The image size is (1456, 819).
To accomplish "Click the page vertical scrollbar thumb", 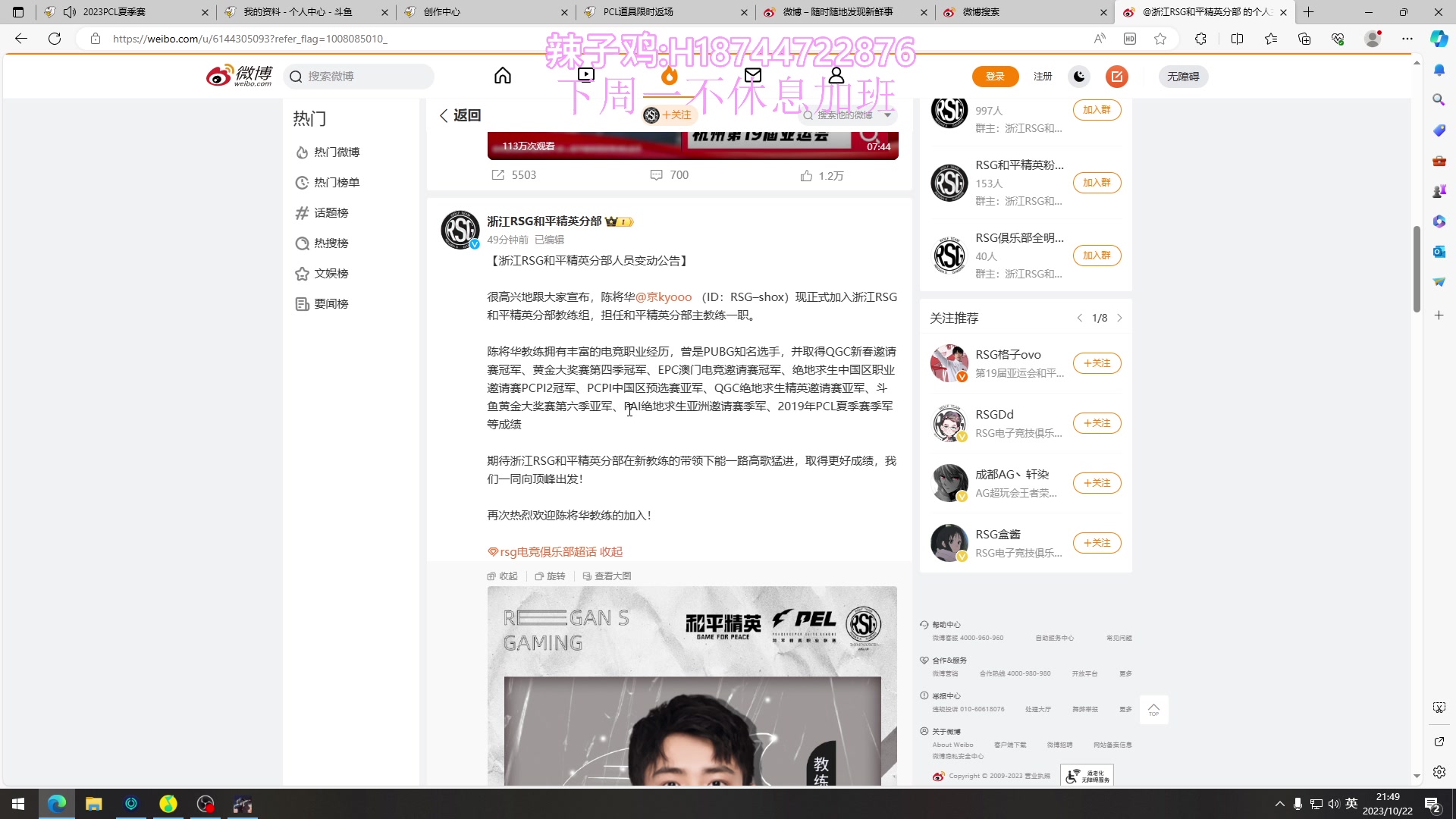I will pyautogui.click(x=1417, y=269).
